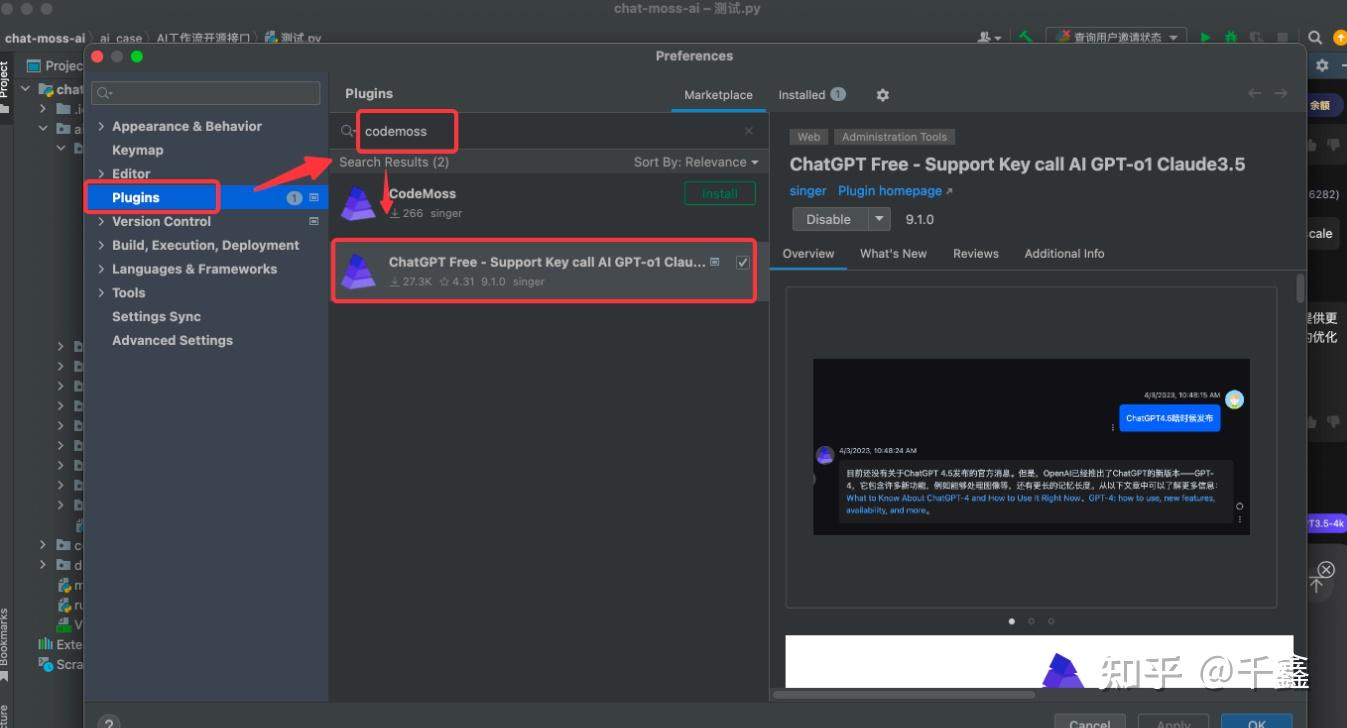Viewport: 1347px width, 728px height.
Task: Switch to the Installed tab
Action: [804, 94]
